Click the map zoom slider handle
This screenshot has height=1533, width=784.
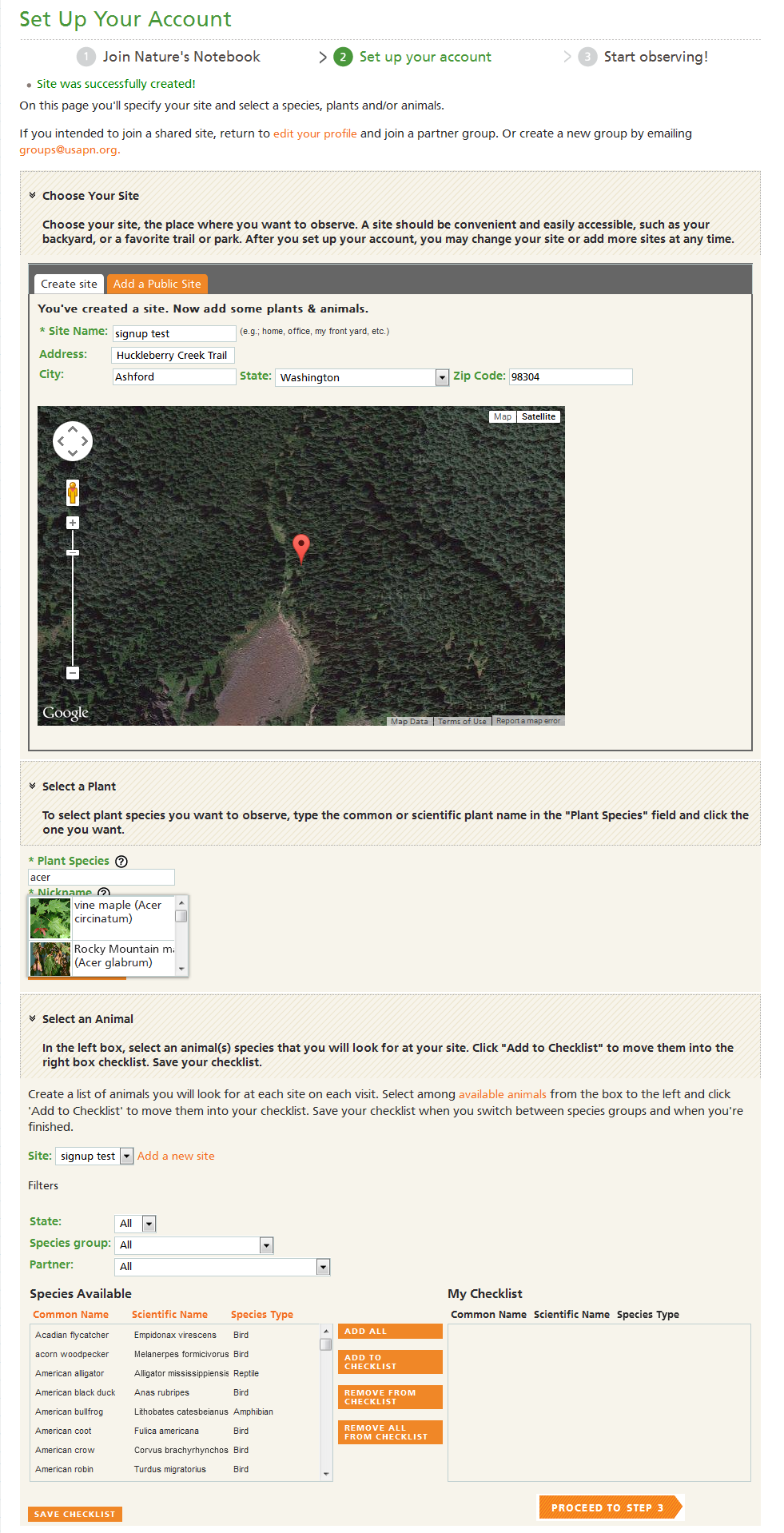click(x=73, y=553)
